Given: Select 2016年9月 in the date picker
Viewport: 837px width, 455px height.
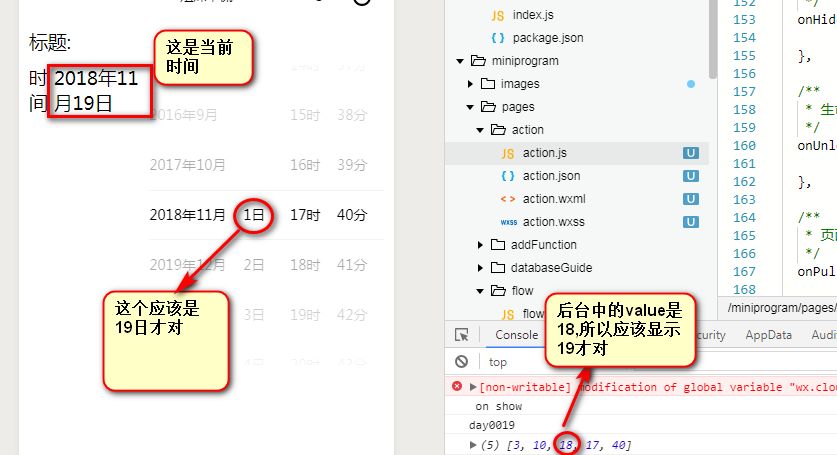Looking at the screenshot, I should coord(184,115).
